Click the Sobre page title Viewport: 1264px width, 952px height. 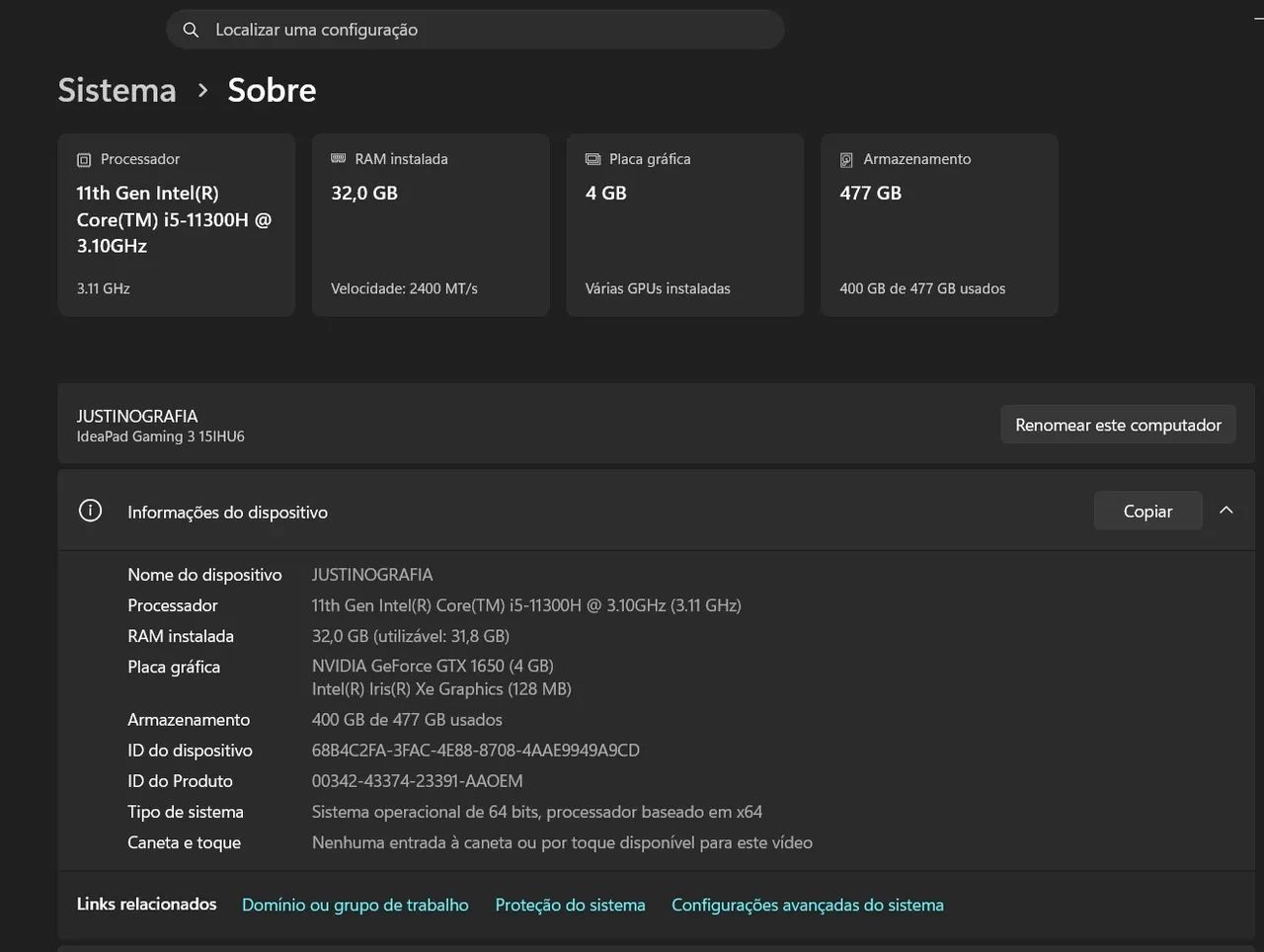point(272,90)
